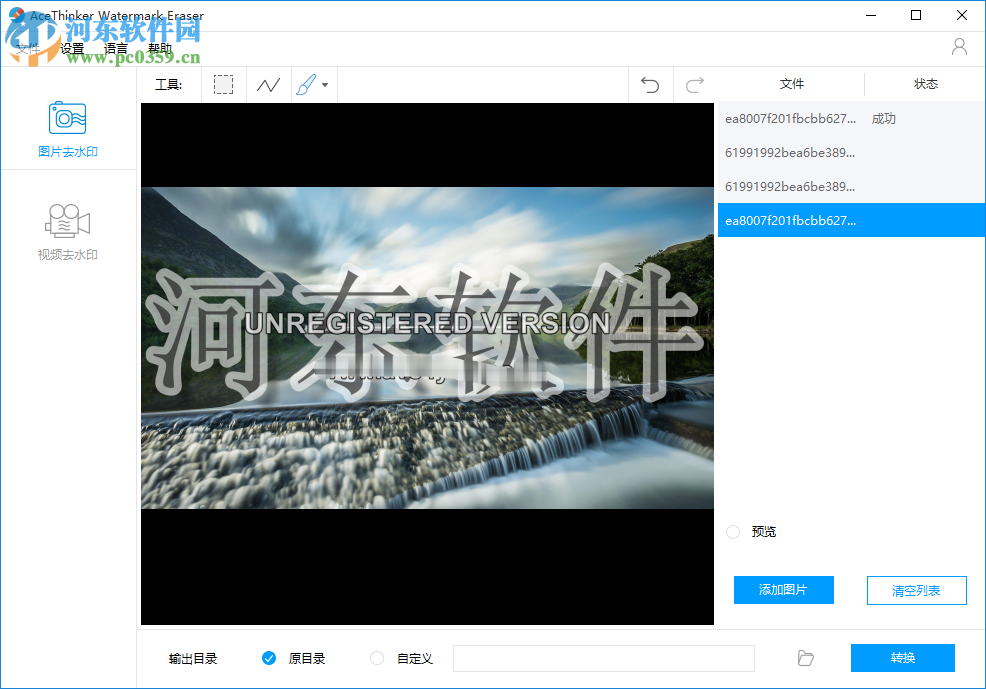Open the 设置 menu
Image resolution: width=986 pixels, height=689 pixels.
(x=72, y=47)
